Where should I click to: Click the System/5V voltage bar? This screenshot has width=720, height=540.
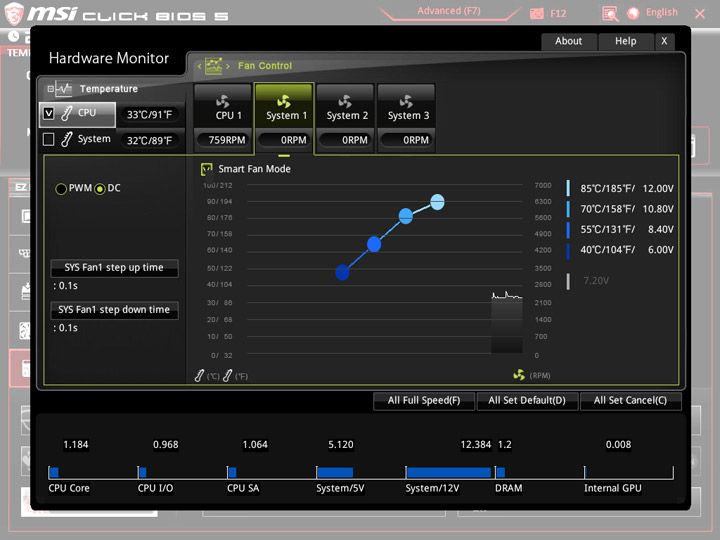(335, 472)
